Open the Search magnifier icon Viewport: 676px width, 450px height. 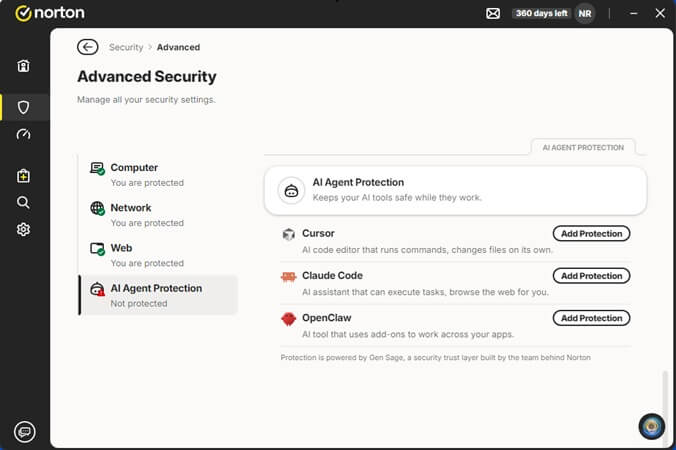23,202
